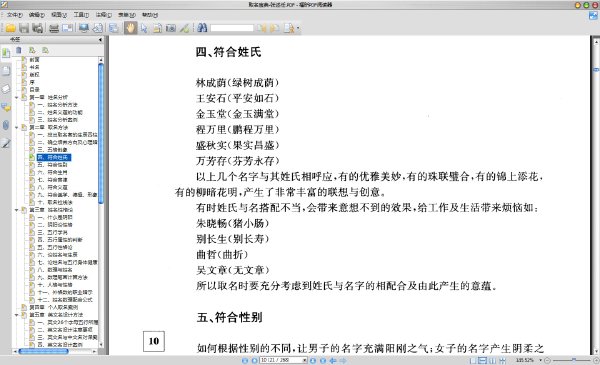Click the 五、符合性别 heading

tap(230, 318)
